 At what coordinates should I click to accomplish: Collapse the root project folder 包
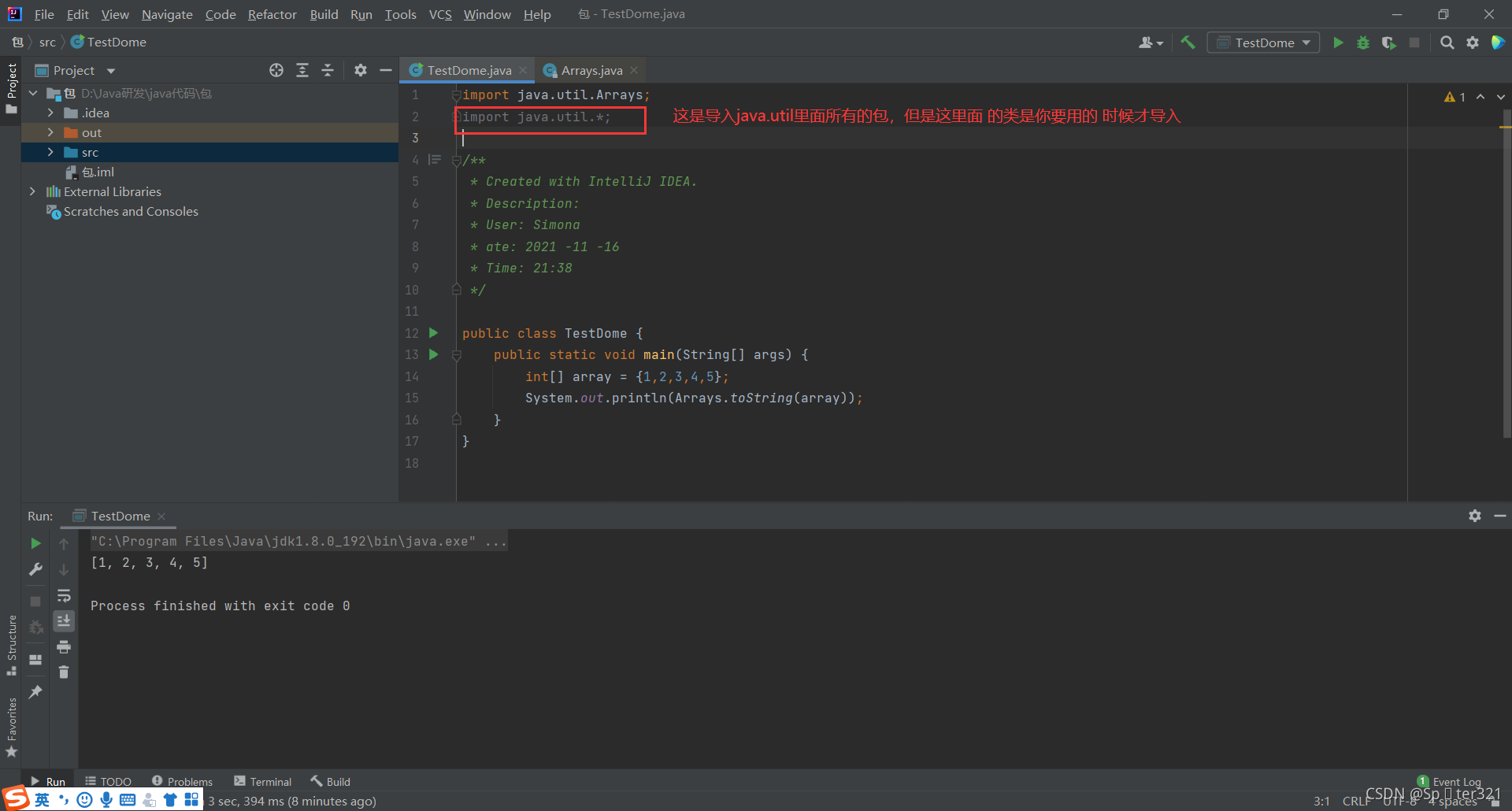pos(32,93)
